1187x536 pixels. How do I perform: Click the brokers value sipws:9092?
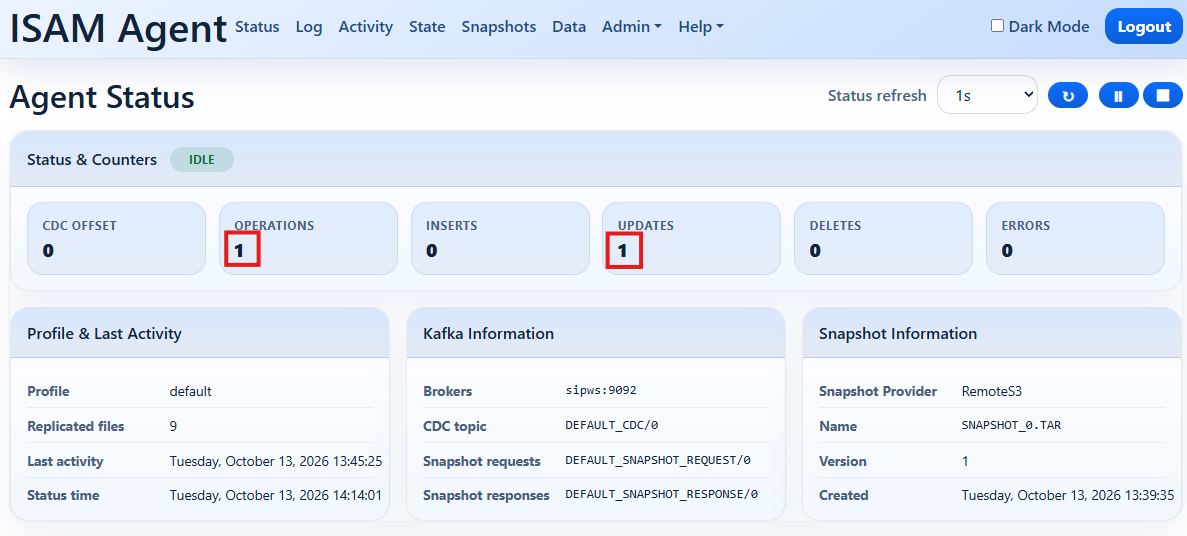click(x=601, y=391)
